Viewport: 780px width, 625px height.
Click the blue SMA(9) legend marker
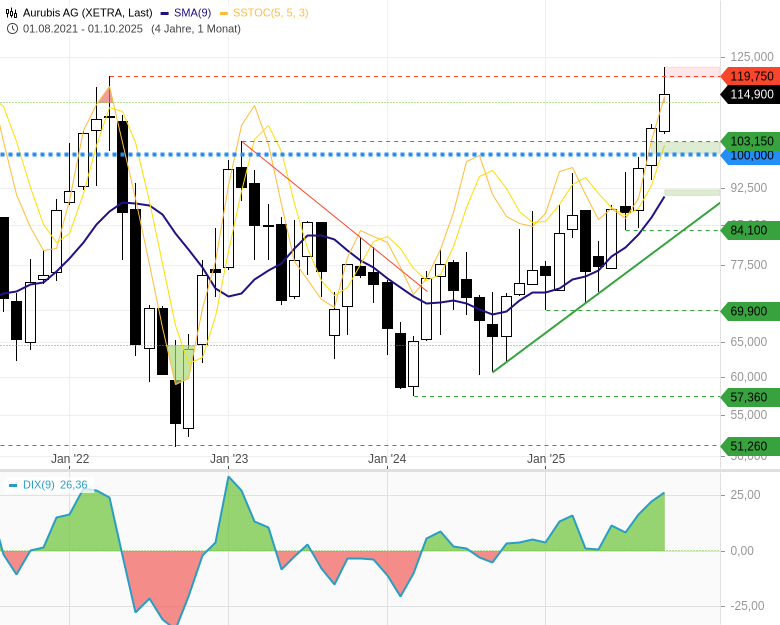click(164, 12)
